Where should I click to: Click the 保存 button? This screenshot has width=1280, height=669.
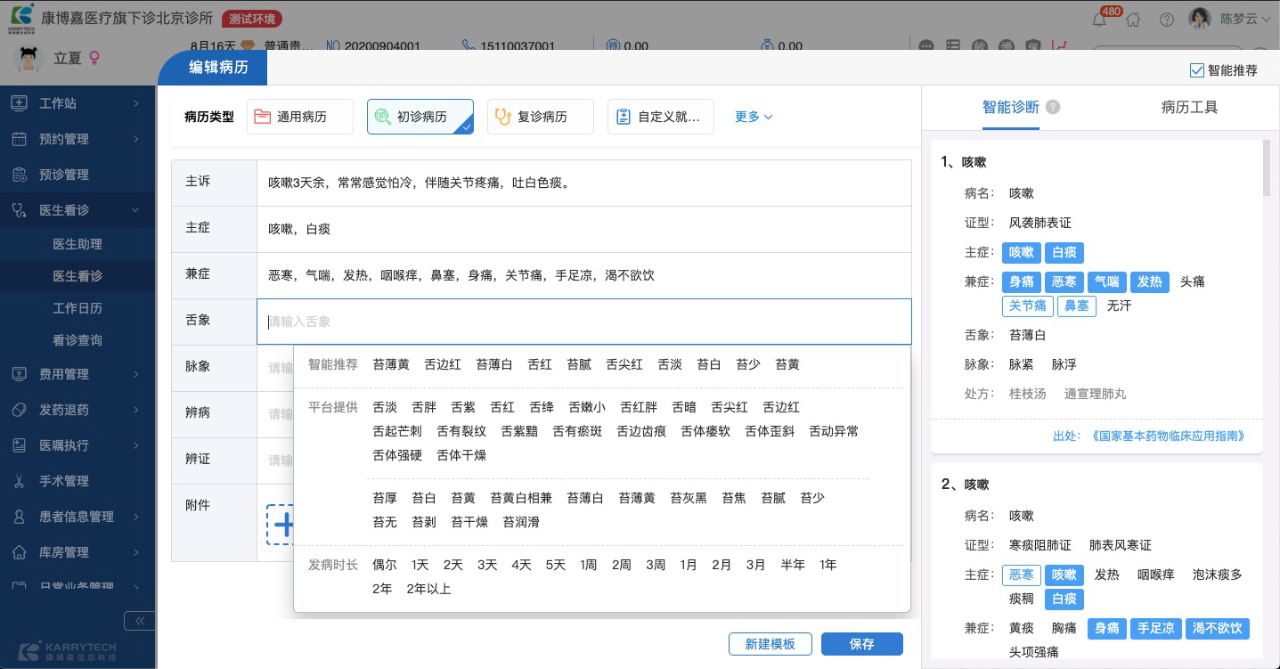tap(861, 644)
